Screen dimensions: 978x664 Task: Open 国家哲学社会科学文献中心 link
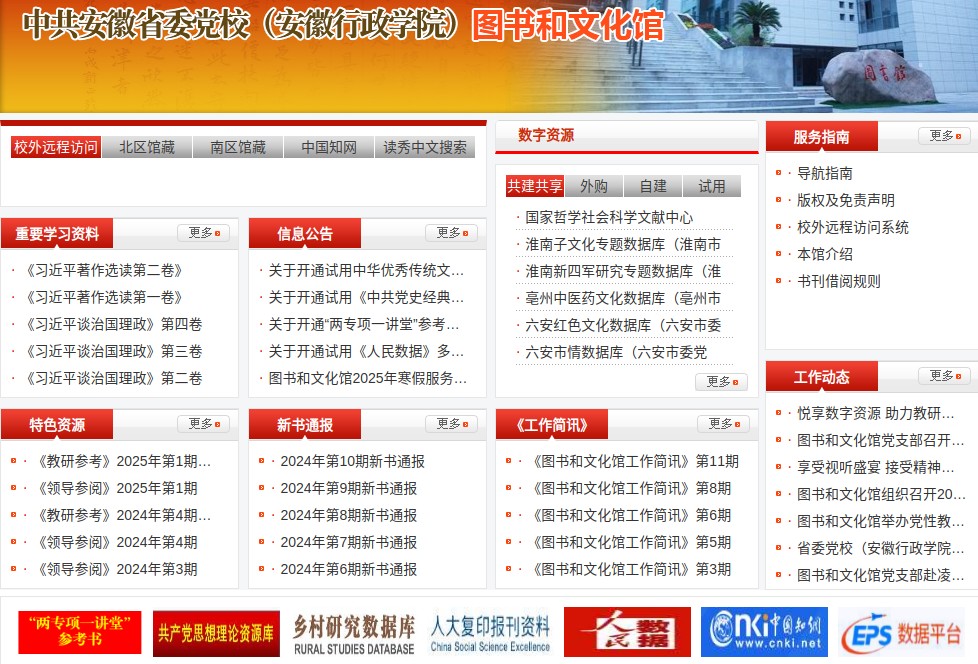coord(609,217)
